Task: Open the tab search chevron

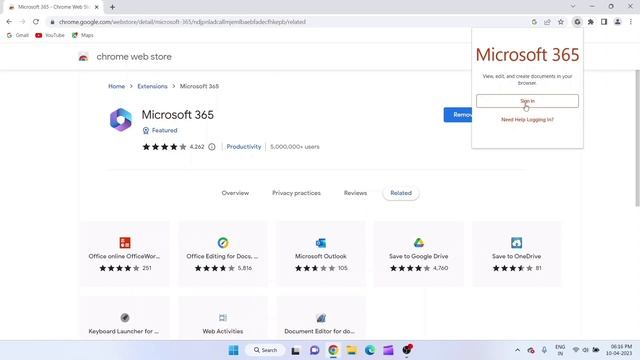Action: coord(573,7)
